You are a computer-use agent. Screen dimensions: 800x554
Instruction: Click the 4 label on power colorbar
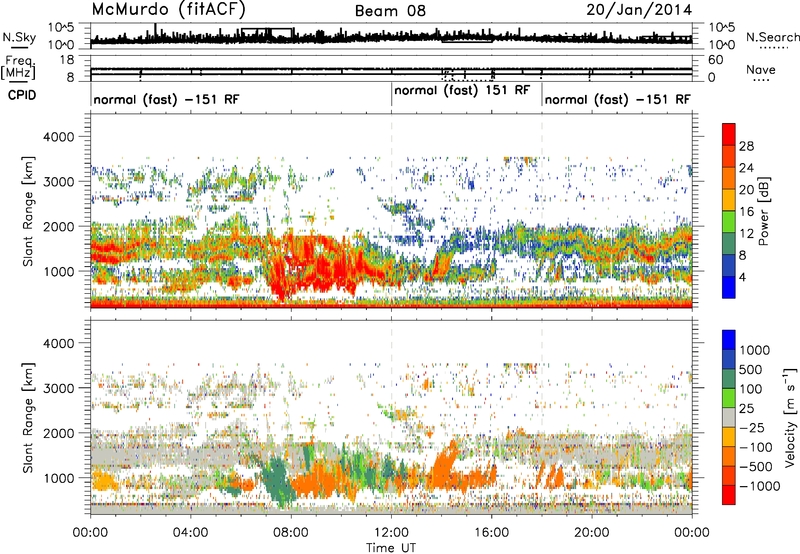743,278
